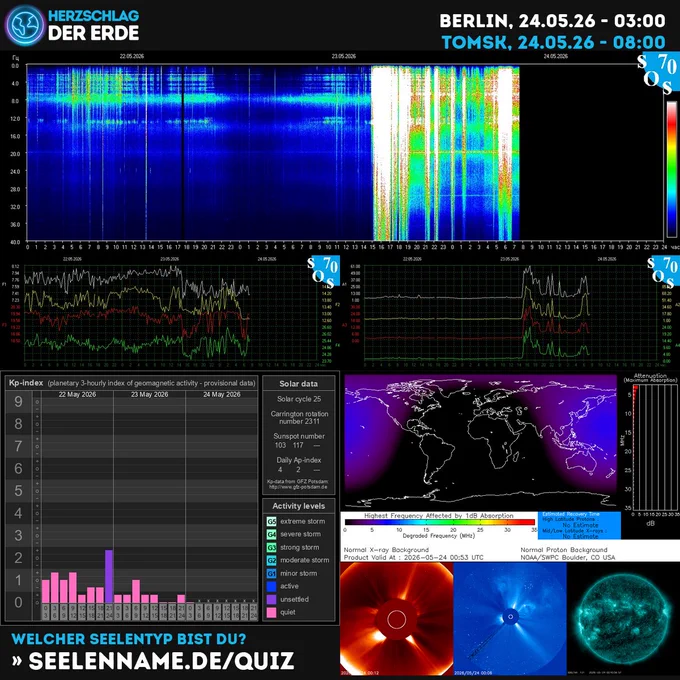The width and height of the screenshot is (680, 680).
Task: Click the G5 extreme storm icon
Action: pyautogui.click(x=271, y=521)
